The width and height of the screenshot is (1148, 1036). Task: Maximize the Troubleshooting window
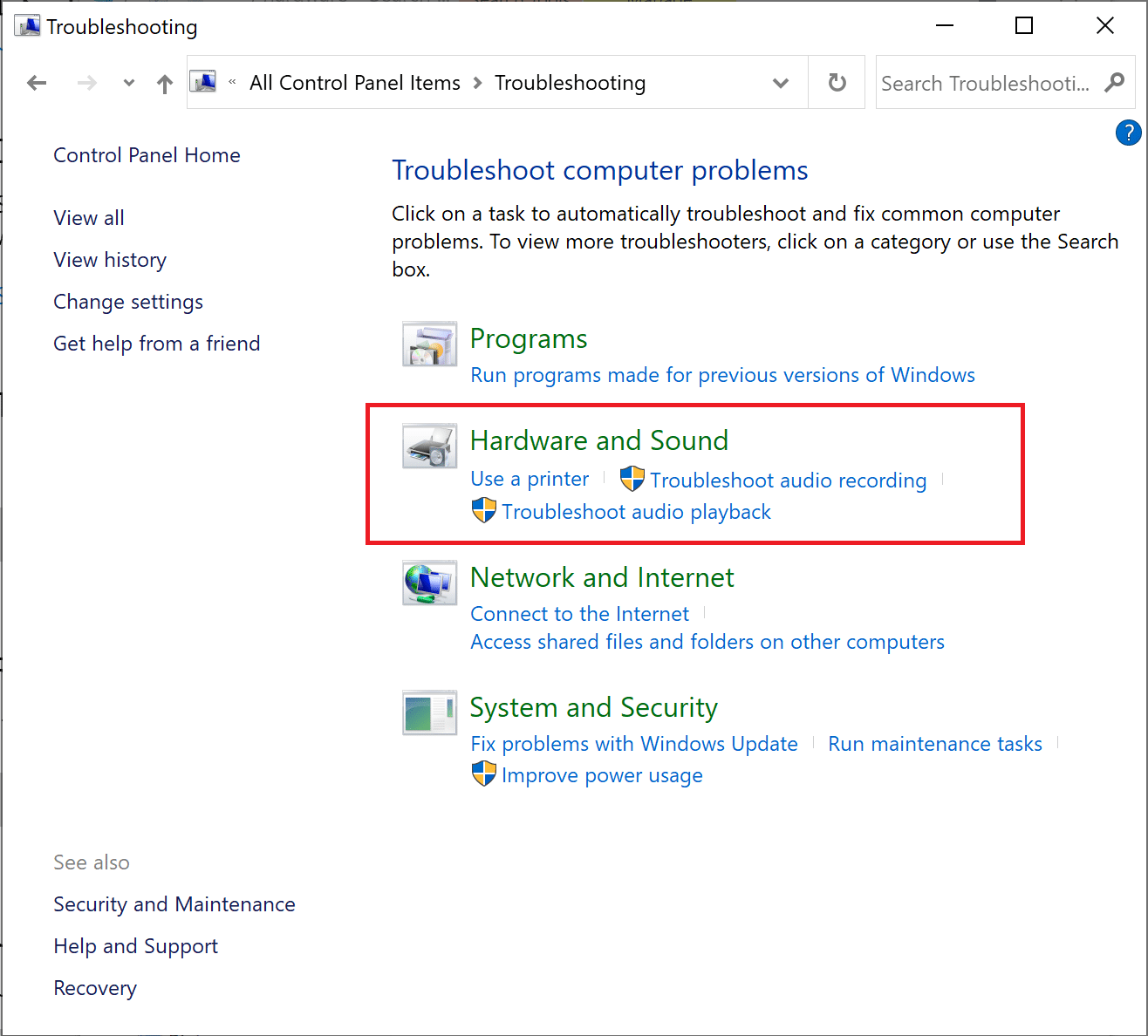tap(1024, 26)
